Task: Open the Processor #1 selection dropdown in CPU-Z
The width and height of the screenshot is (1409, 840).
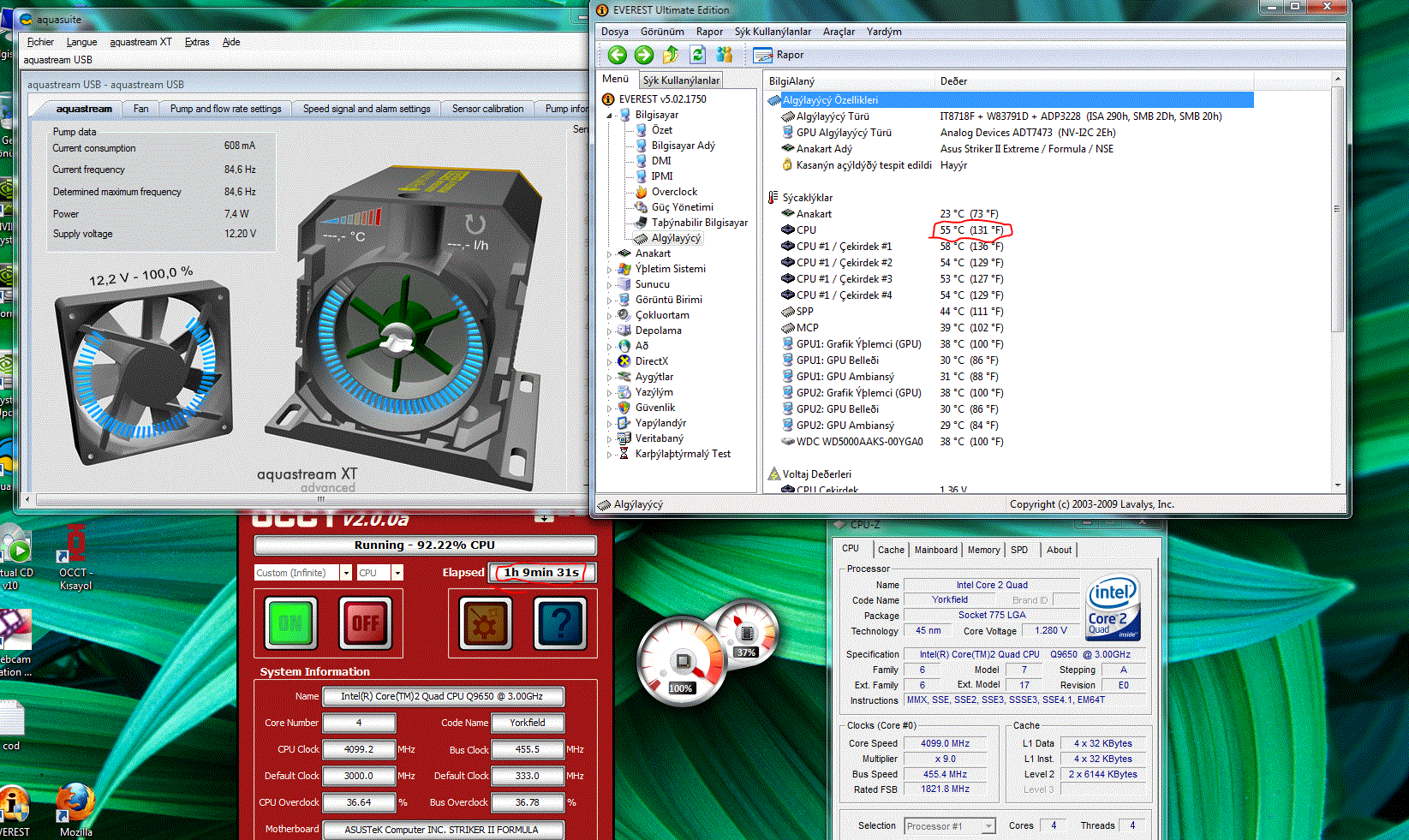Action: pos(988,826)
